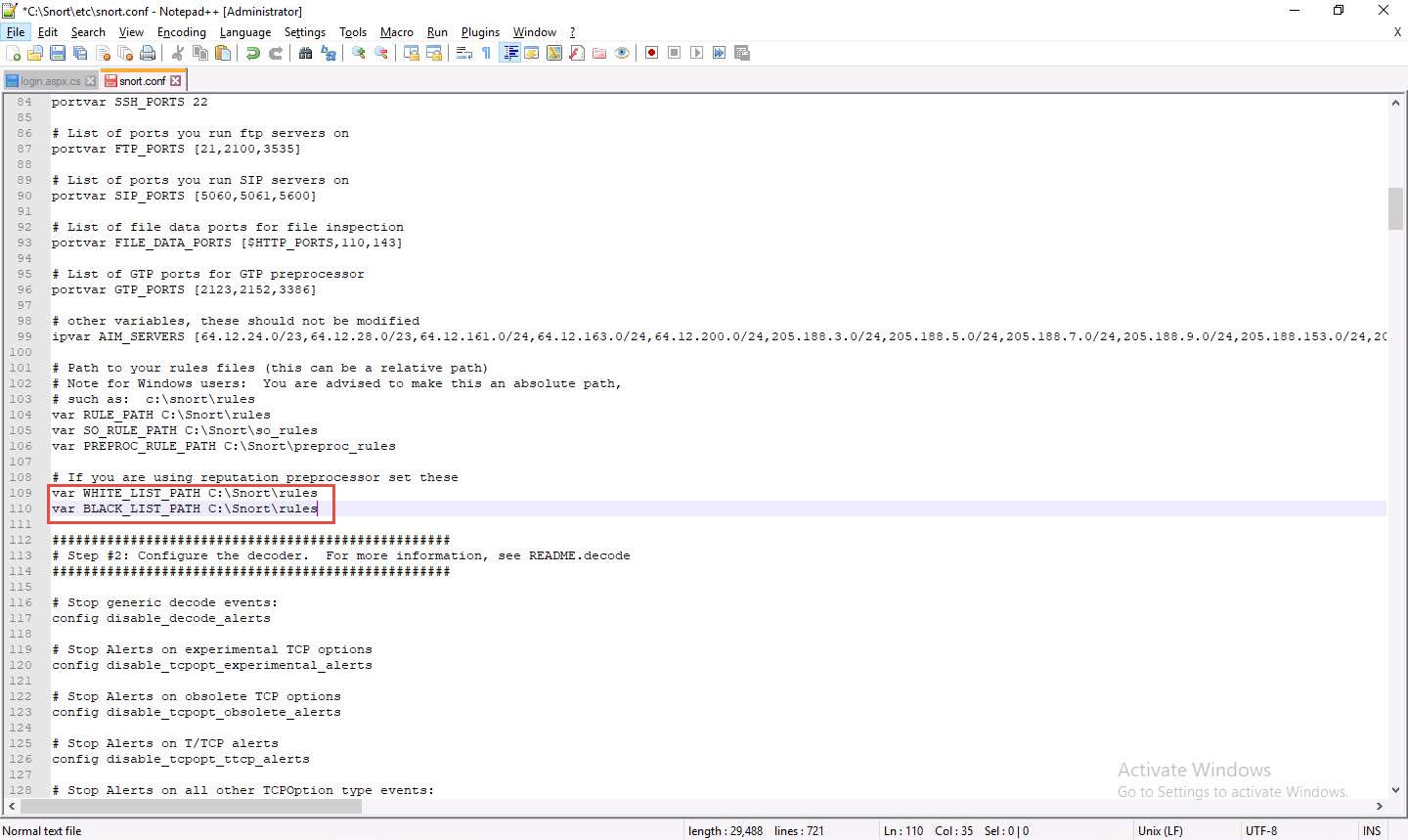Open the Window menu
The height and width of the screenshot is (840, 1408).
point(535,32)
